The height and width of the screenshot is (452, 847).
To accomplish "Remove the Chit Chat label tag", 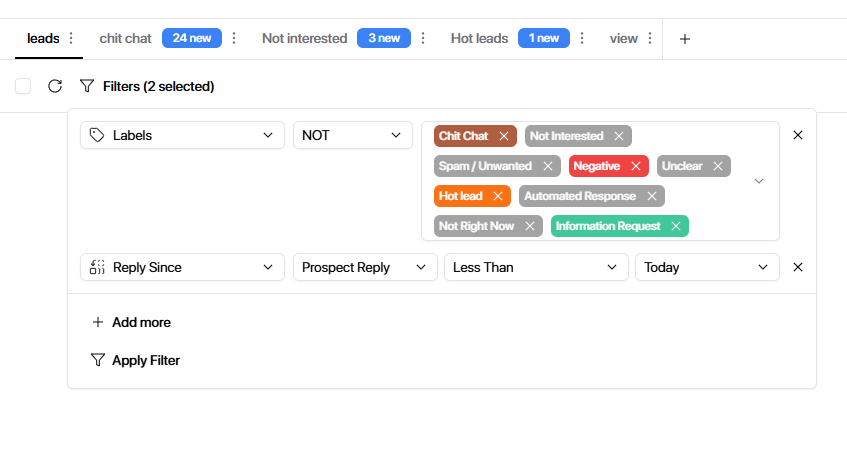I will click(x=504, y=136).
